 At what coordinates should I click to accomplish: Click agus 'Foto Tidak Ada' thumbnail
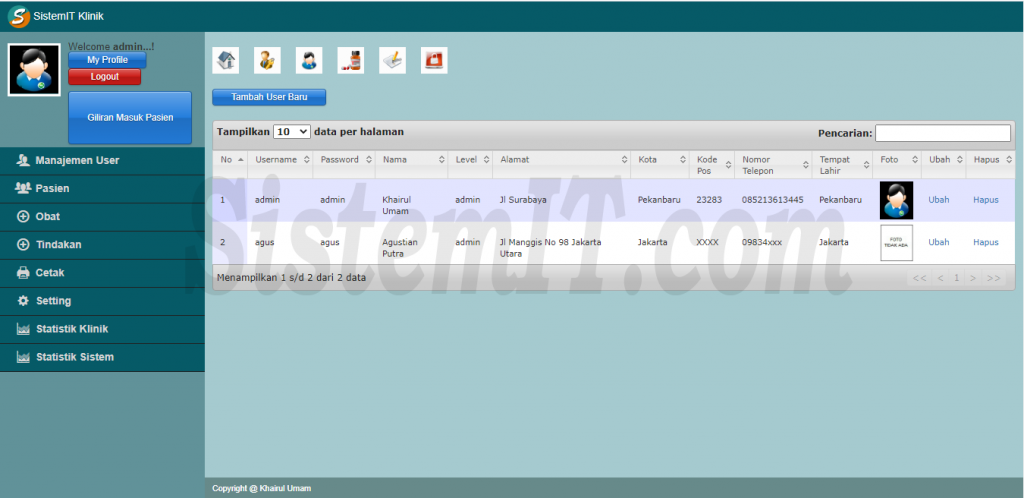click(896, 243)
